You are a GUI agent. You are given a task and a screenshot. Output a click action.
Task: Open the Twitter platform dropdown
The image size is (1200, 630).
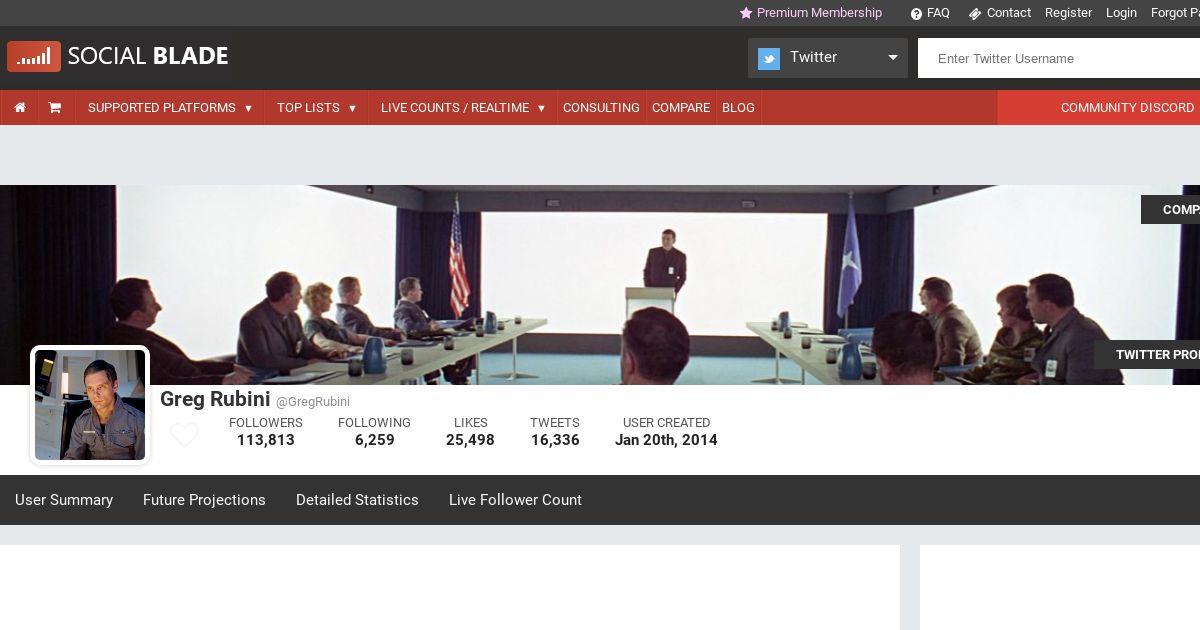click(828, 58)
